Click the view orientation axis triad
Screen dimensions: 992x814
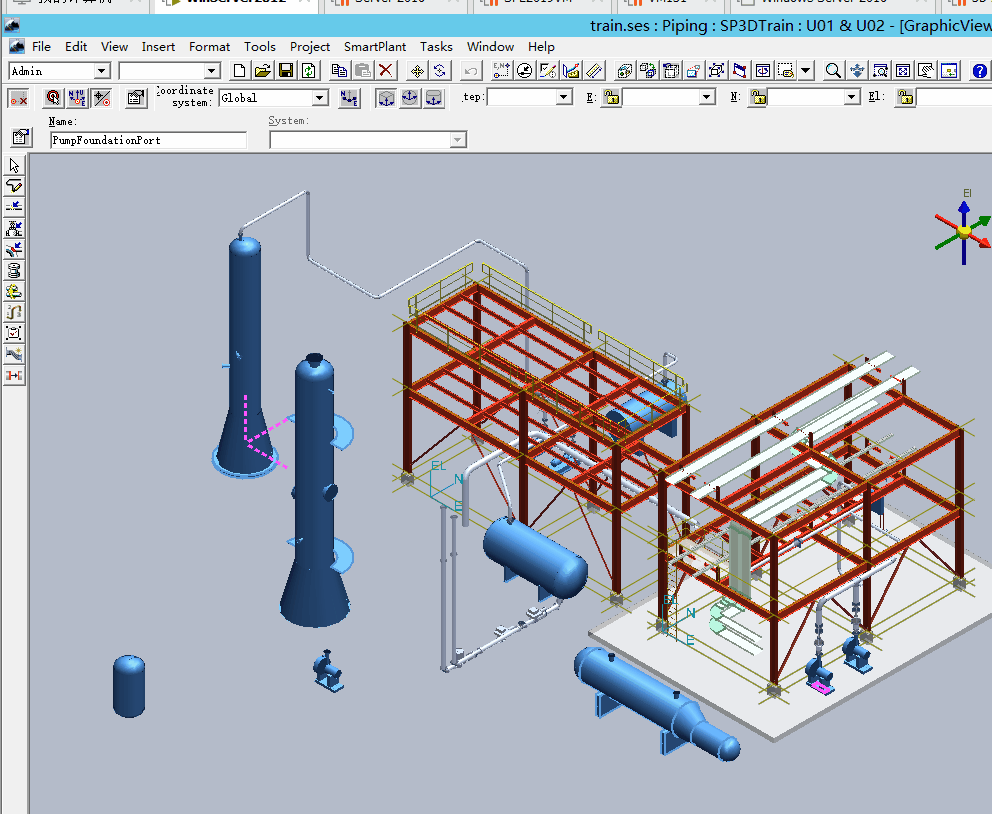pyautogui.click(x=963, y=231)
